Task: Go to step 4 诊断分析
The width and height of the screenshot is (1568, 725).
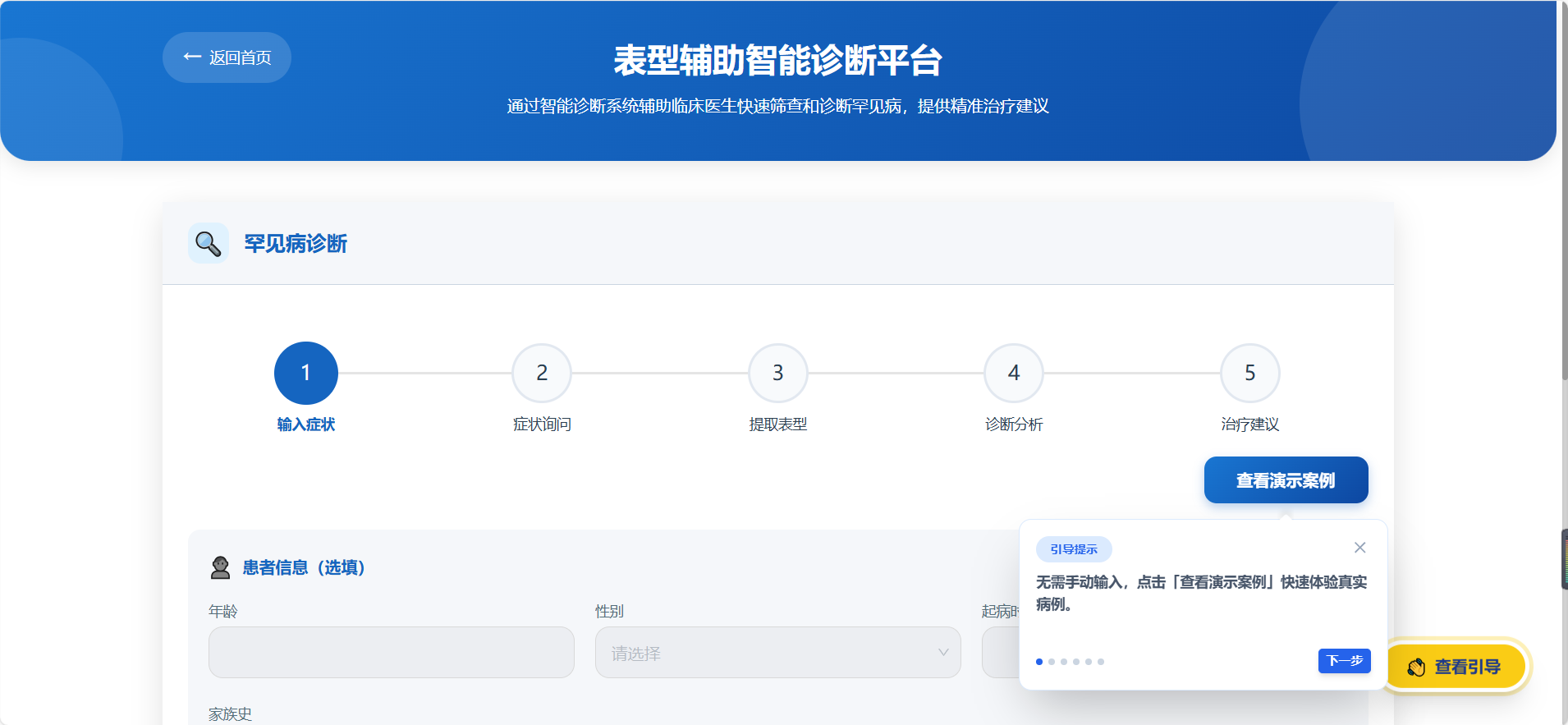Action: [1014, 373]
